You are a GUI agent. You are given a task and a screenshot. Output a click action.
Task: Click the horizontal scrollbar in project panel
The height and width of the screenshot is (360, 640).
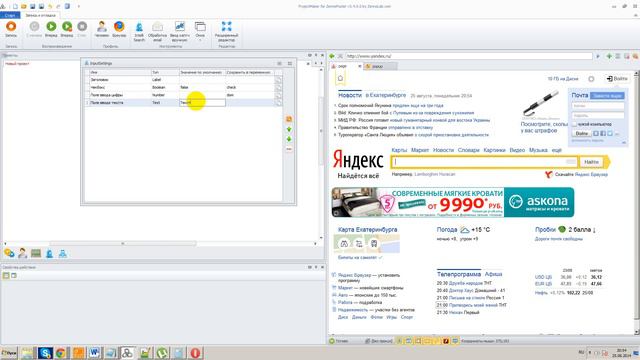click(122, 244)
